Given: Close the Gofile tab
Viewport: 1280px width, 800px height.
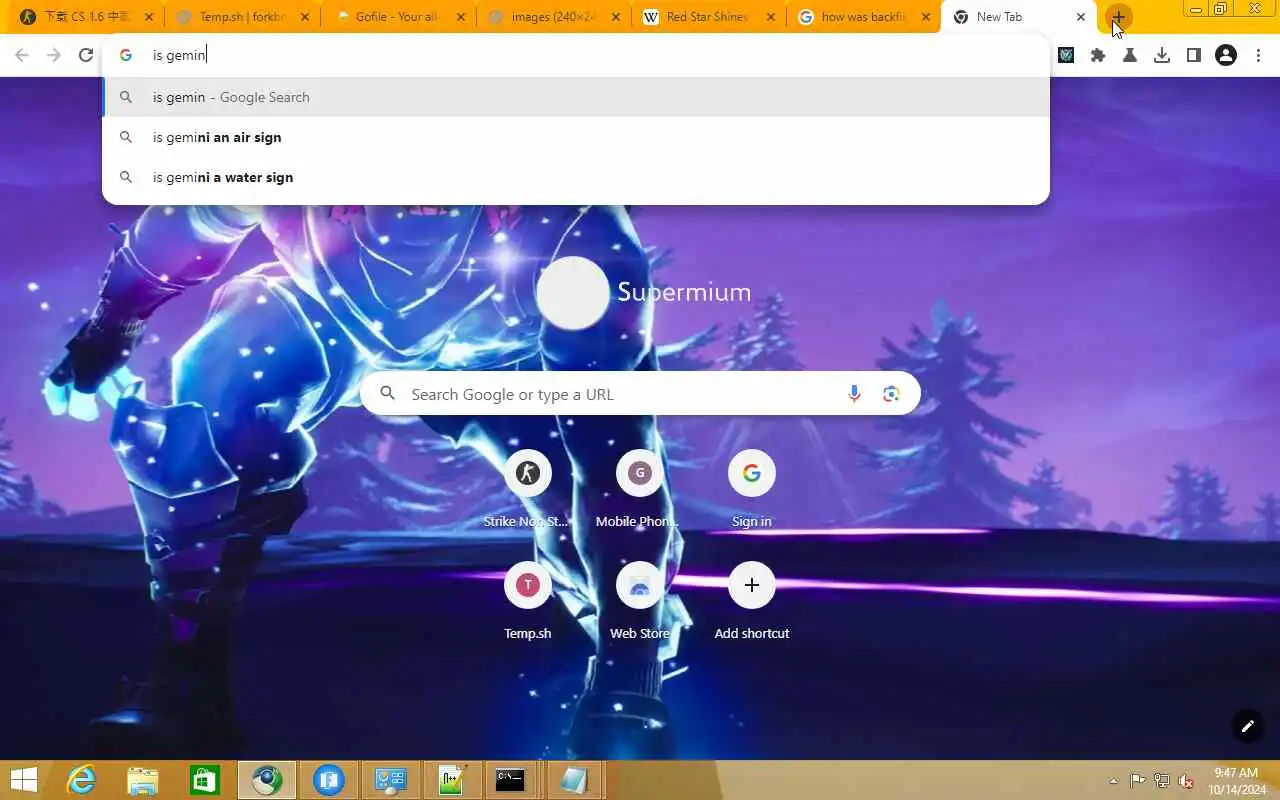Looking at the screenshot, I should (460, 17).
